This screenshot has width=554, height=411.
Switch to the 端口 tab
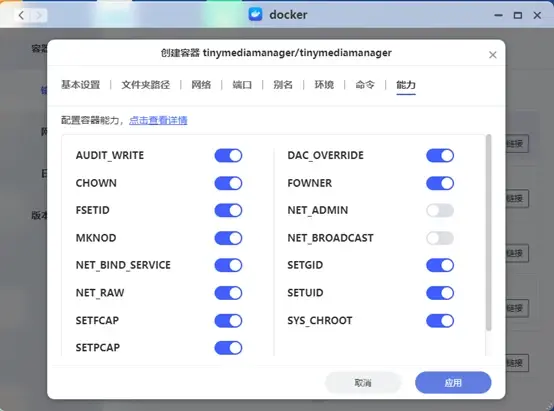coord(242,85)
